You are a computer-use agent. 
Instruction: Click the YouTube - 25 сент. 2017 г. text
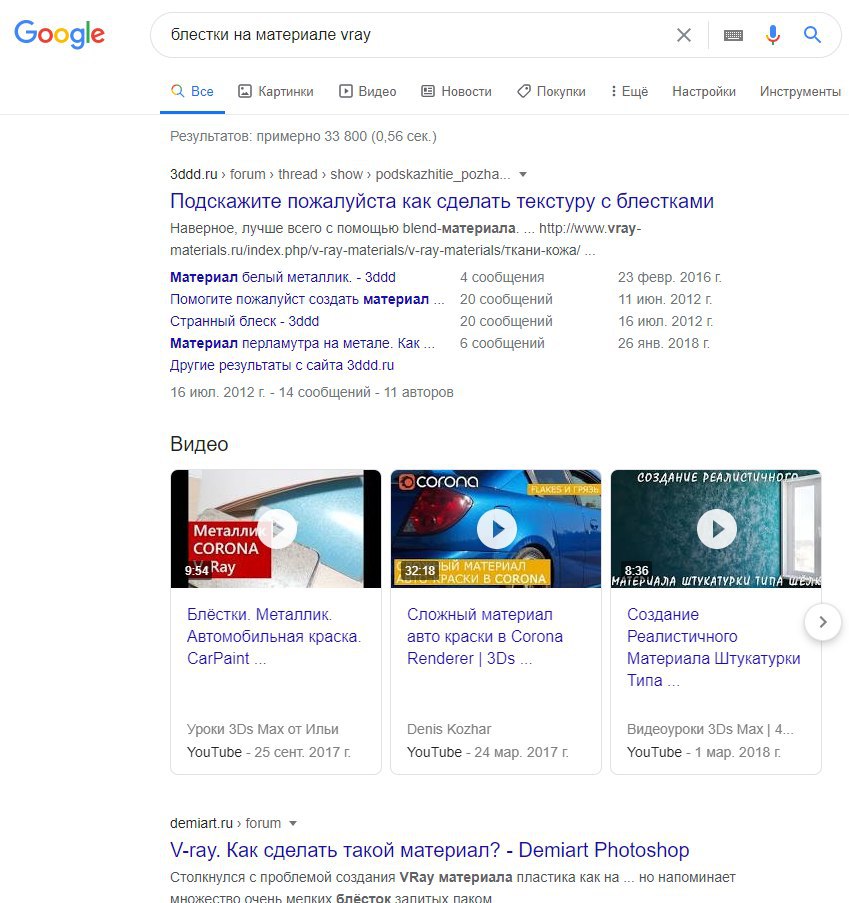click(269, 752)
